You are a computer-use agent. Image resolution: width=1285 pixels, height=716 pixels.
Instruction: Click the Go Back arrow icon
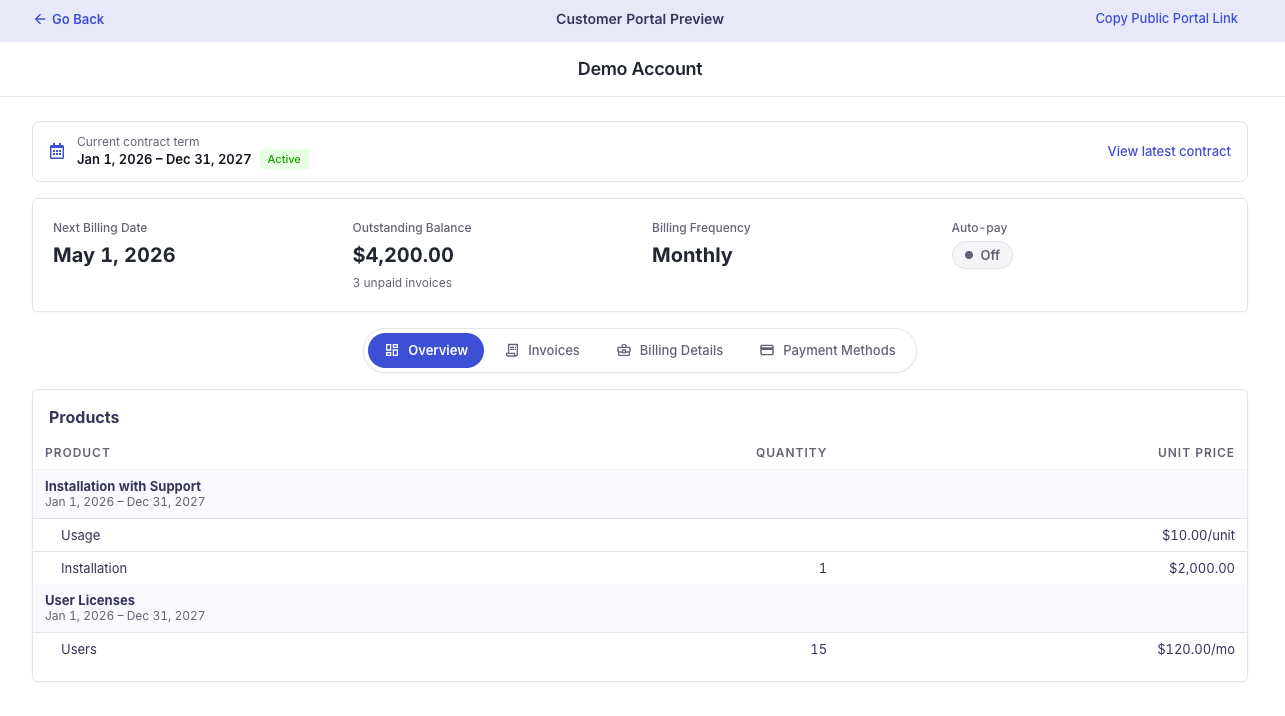(x=40, y=19)
